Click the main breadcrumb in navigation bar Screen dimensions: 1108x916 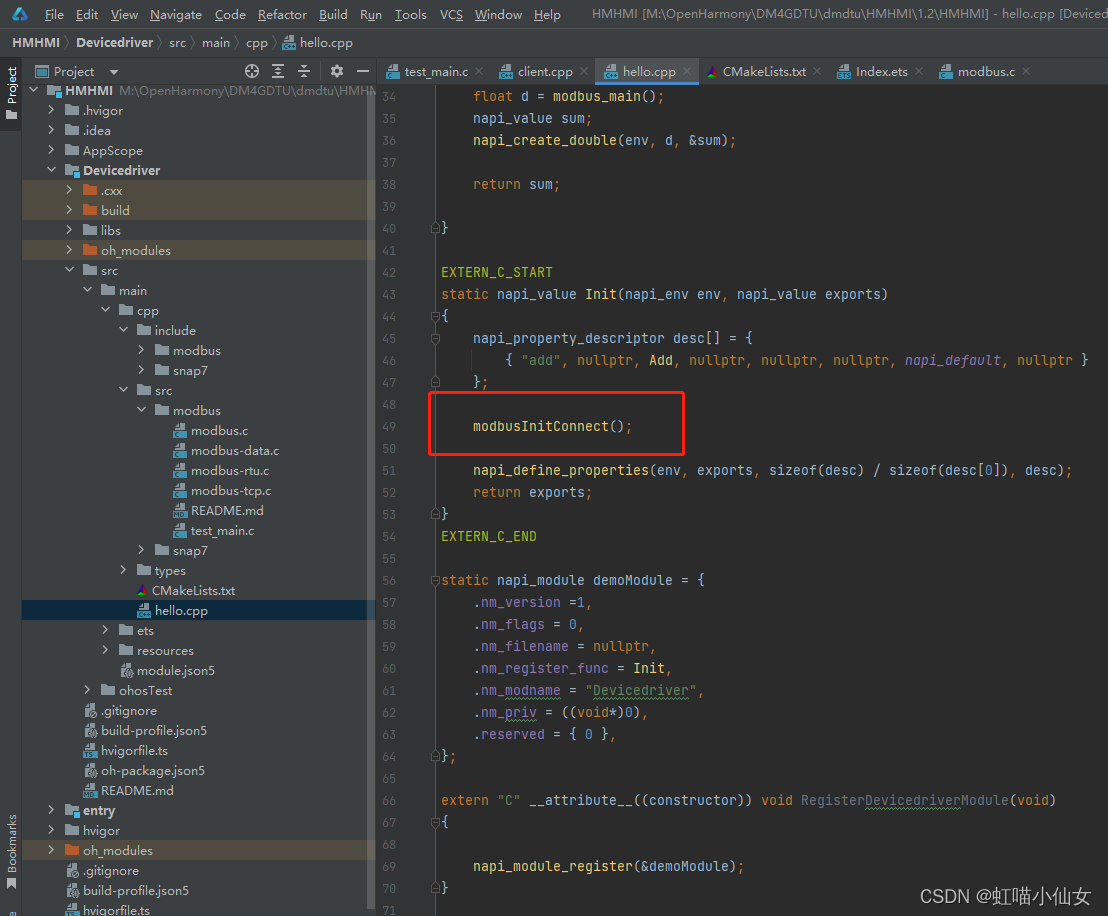[215, 42]
